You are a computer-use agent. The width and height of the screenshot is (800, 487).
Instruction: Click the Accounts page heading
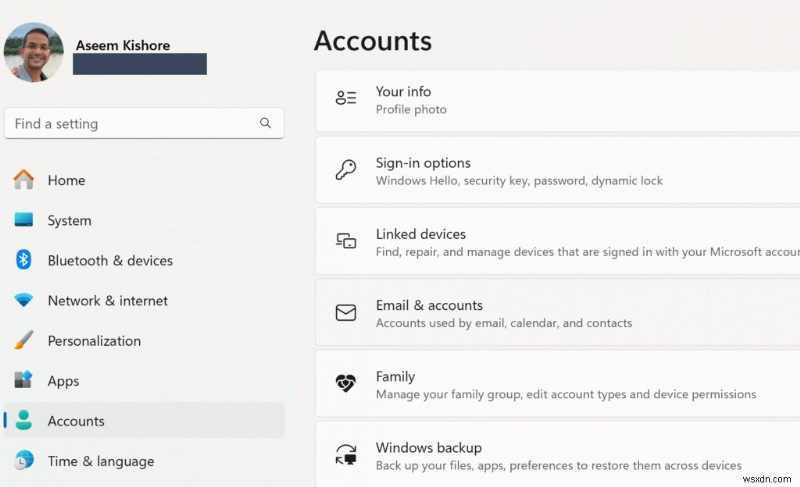point(372,40)
